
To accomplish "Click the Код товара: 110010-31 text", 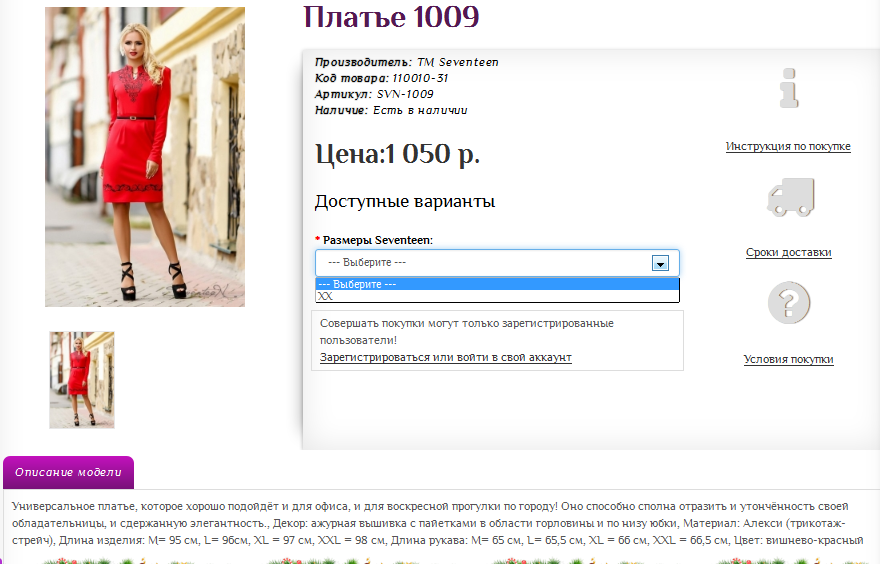I will point(382,78).
